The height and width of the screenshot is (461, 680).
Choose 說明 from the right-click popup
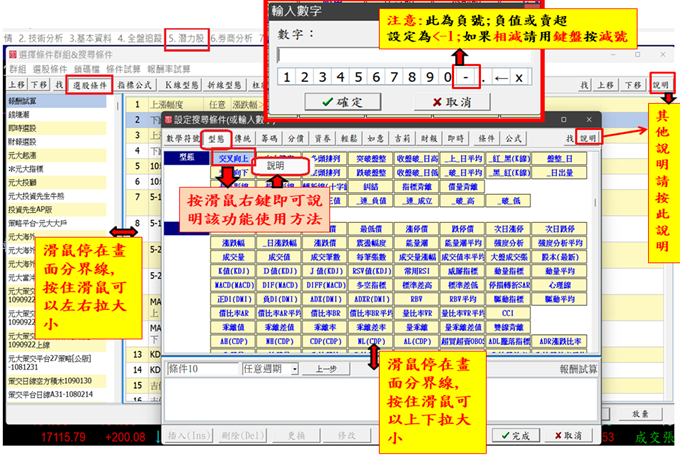coord(279,166)
